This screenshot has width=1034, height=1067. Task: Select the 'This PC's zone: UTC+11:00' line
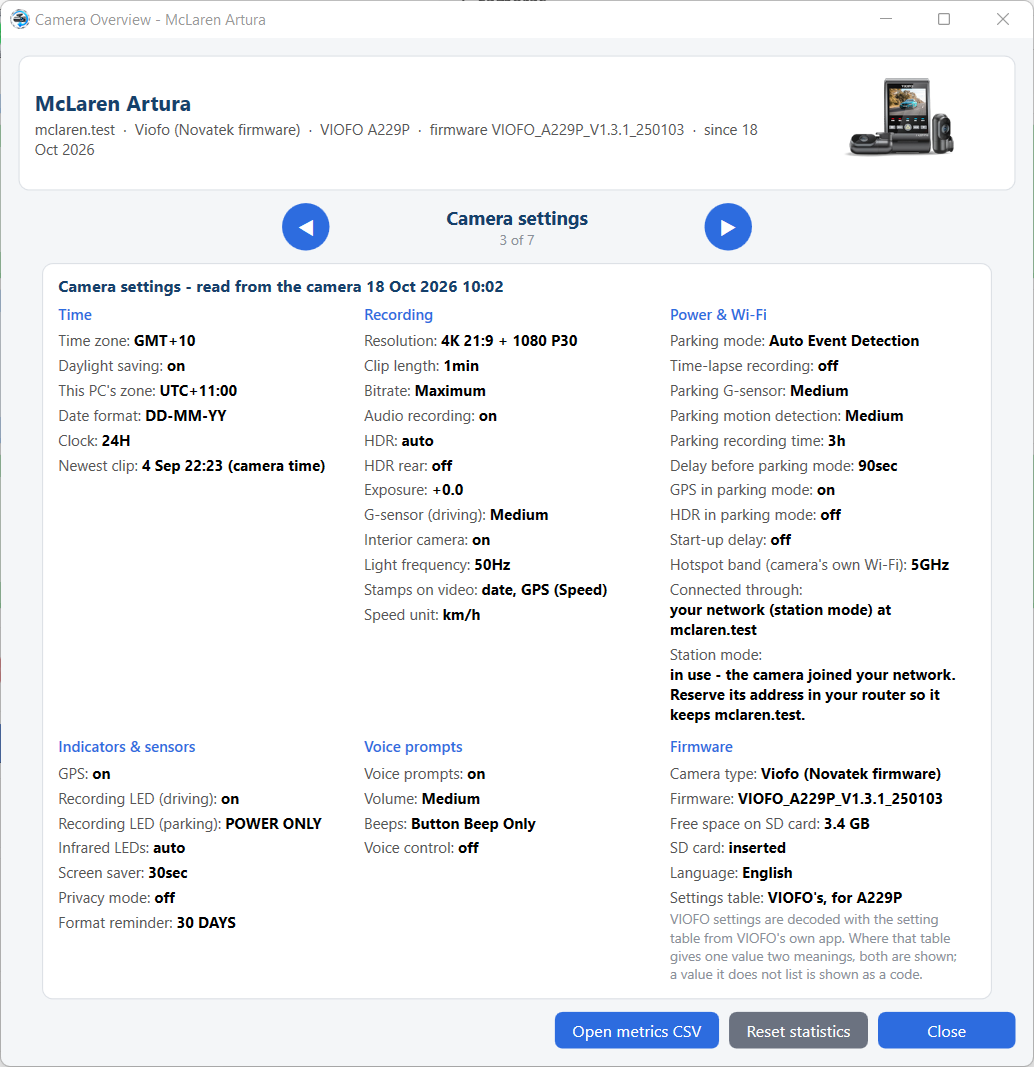(x=148, y=391)
